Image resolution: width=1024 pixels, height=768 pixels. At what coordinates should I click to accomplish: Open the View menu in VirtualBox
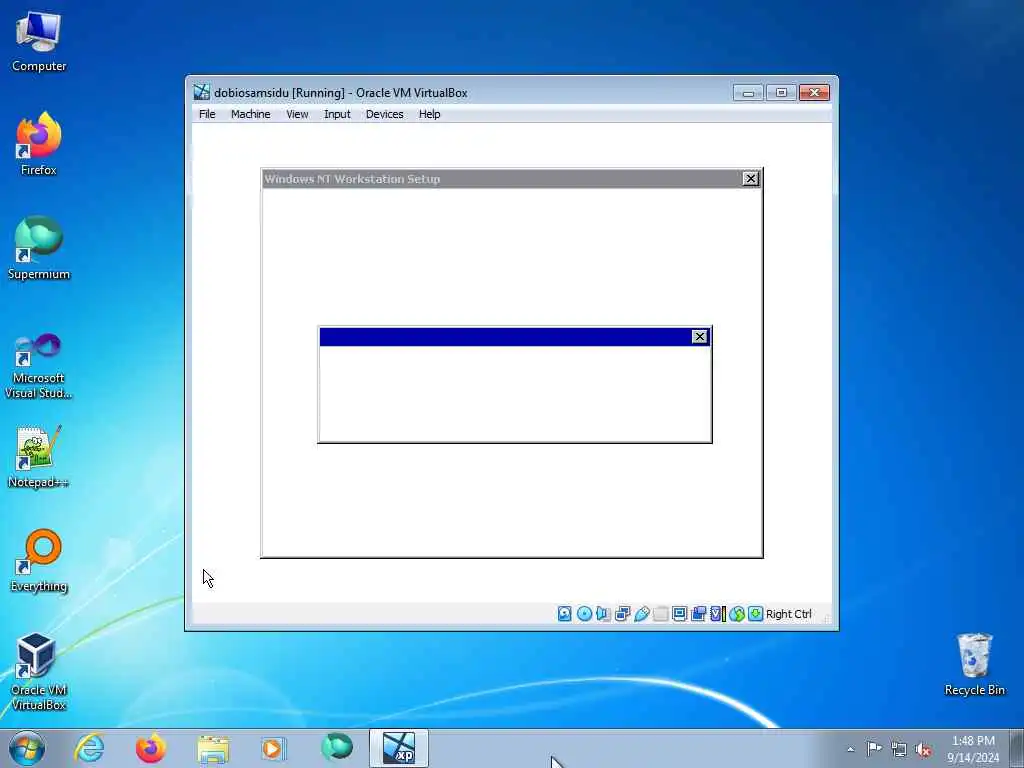tap(297, 114)
